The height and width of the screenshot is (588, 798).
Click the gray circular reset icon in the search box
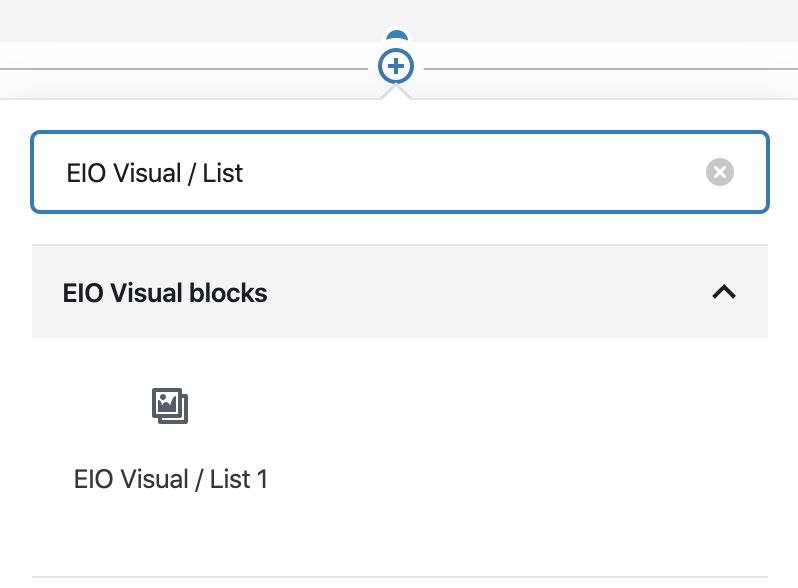click(x=720, y=172)
